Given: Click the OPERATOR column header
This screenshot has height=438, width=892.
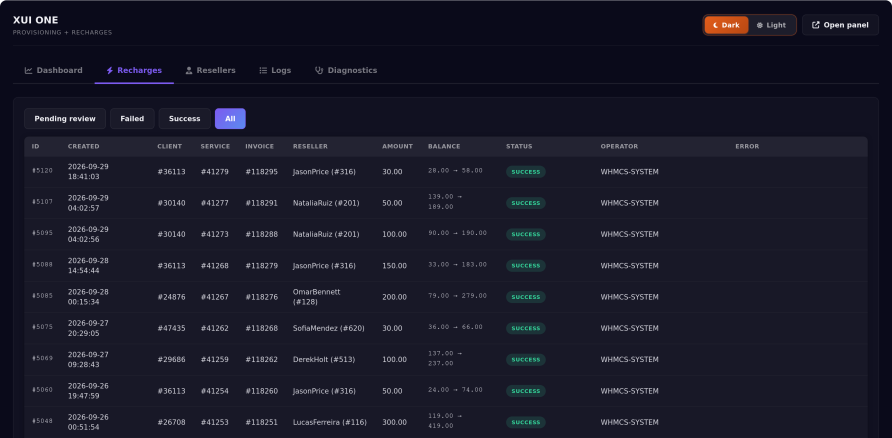Looking at the screenshot, I should [620, 147].
